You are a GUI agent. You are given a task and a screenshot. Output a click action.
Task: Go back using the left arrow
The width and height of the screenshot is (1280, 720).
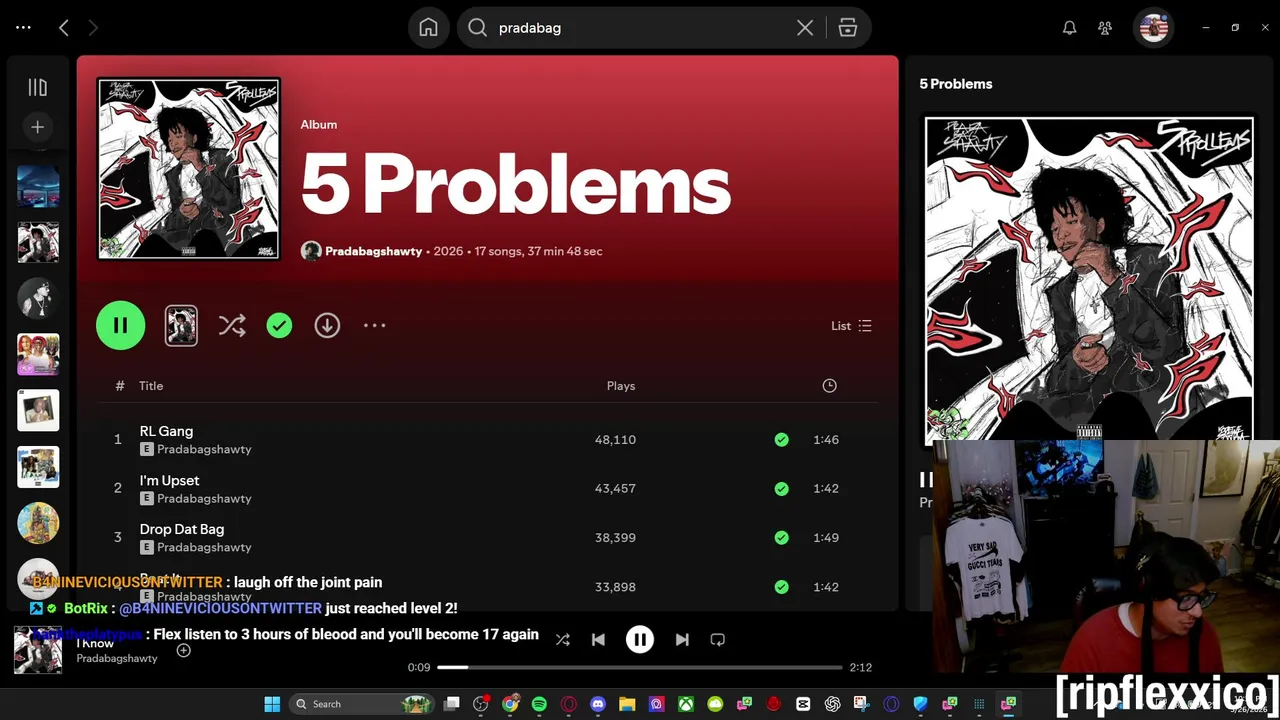(64, 28)
